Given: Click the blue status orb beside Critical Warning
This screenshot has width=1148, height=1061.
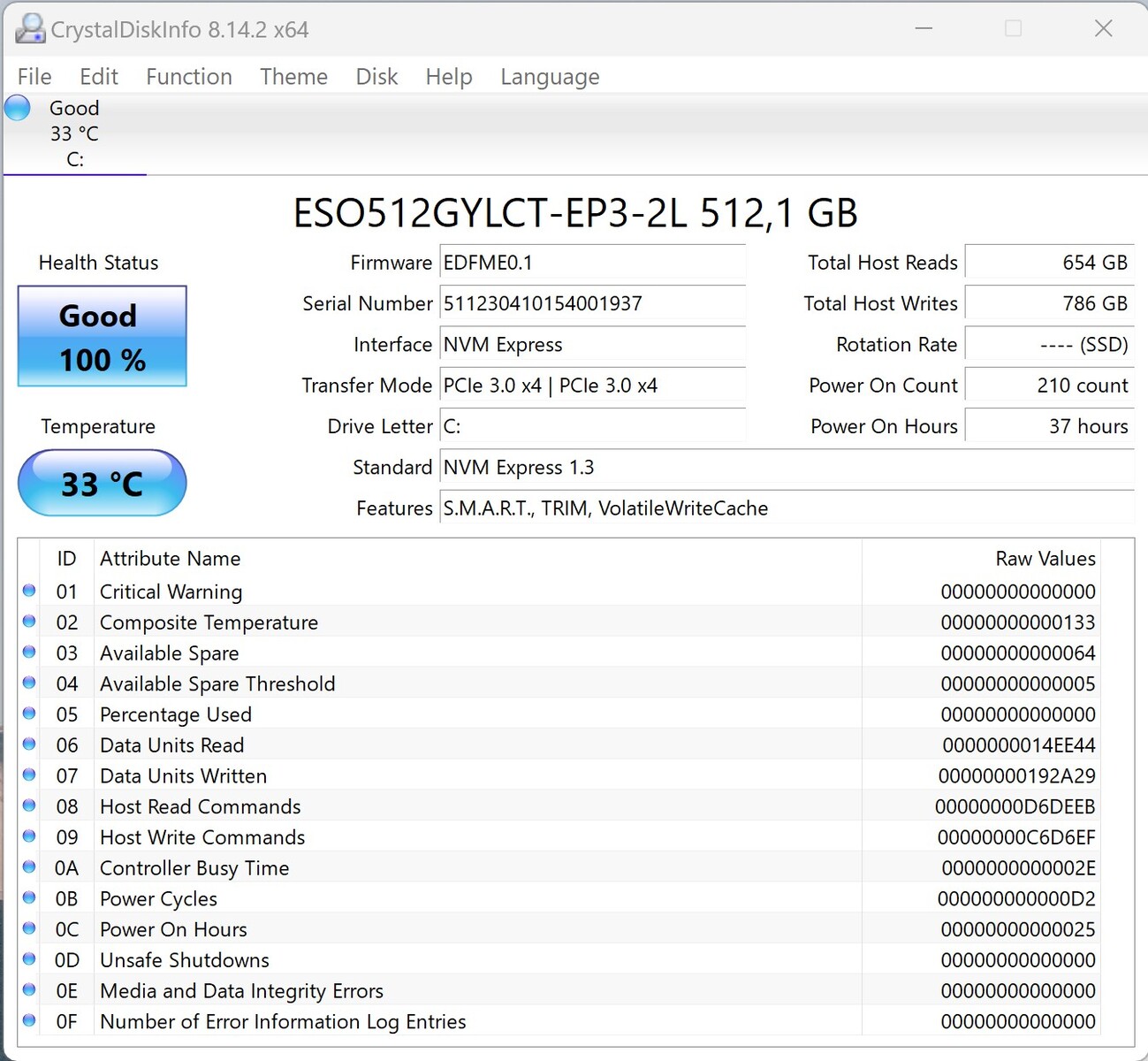Looking at the screenshot, I should [29, 591].
